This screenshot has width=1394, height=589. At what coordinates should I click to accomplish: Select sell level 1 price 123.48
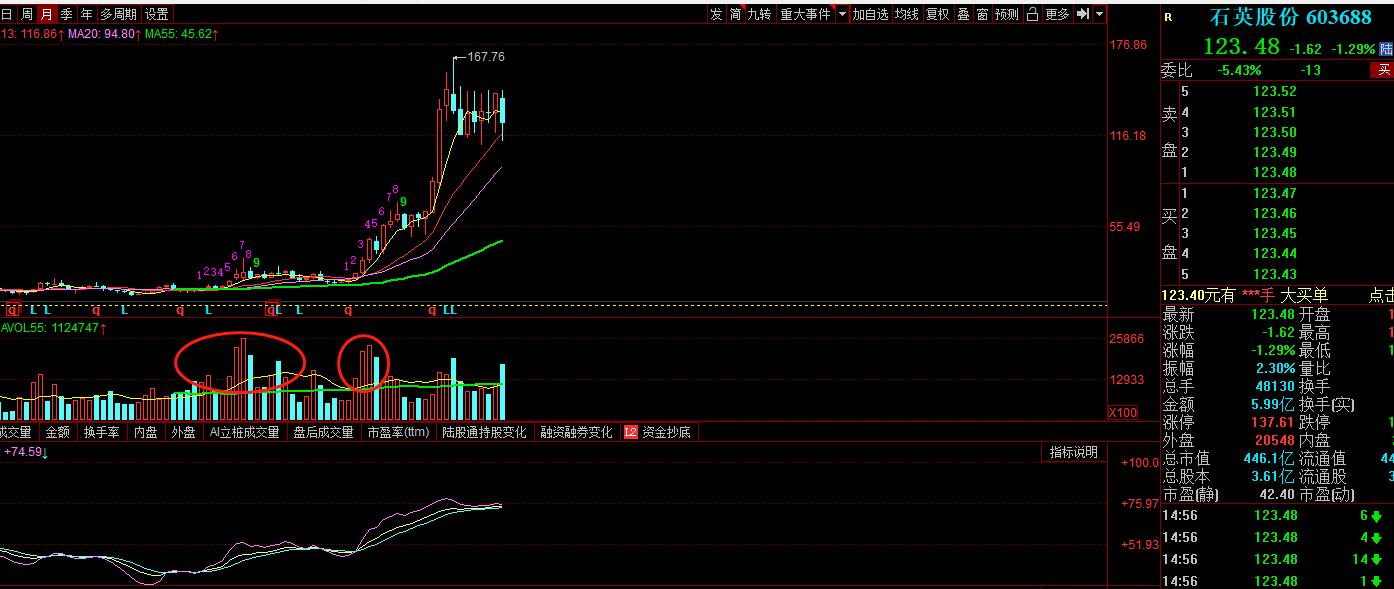(1274, 173)
